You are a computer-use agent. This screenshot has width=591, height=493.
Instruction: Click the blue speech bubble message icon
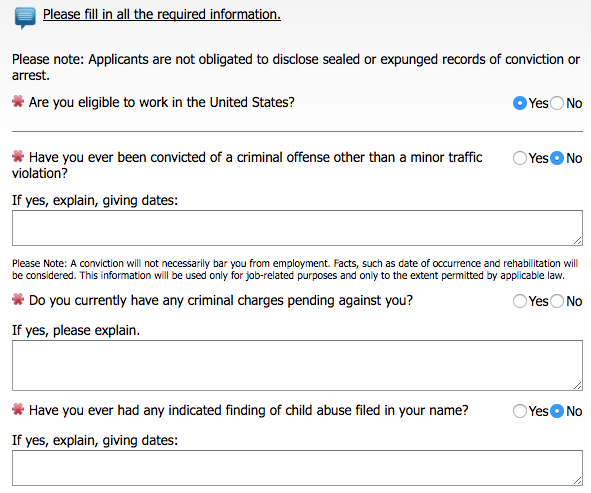[25, 17]
